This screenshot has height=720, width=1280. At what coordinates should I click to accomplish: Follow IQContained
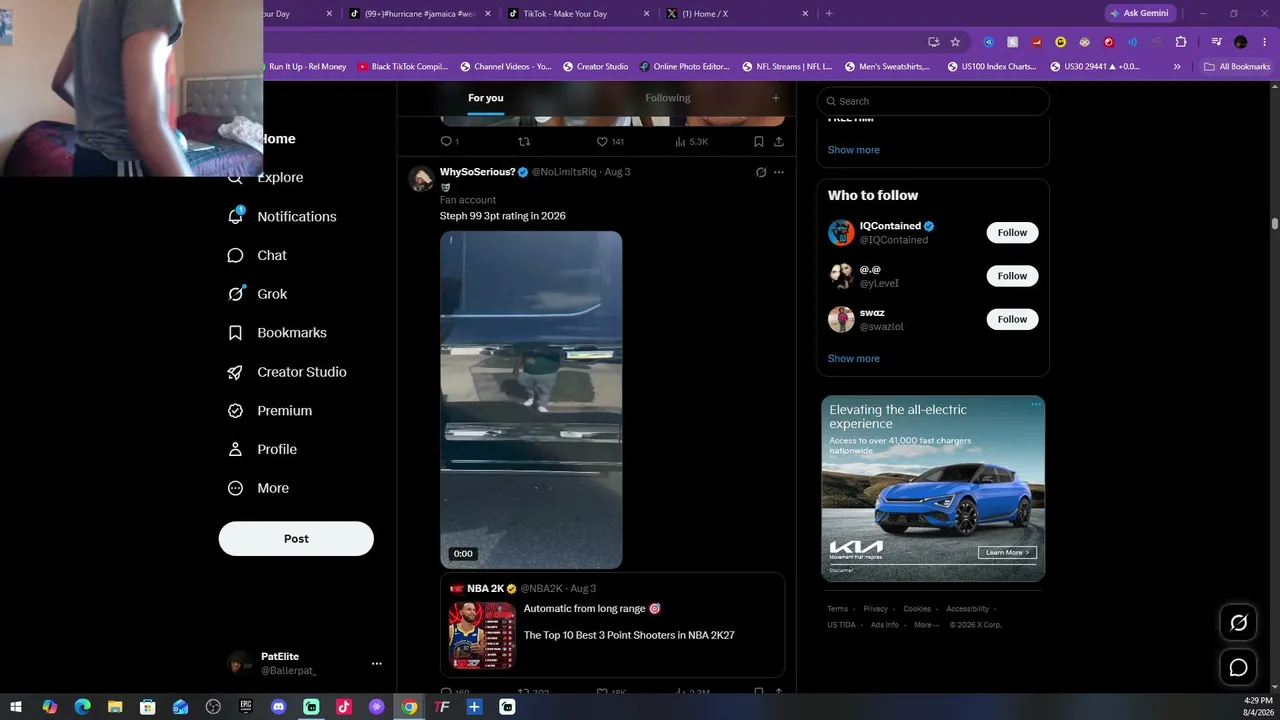1012,233
